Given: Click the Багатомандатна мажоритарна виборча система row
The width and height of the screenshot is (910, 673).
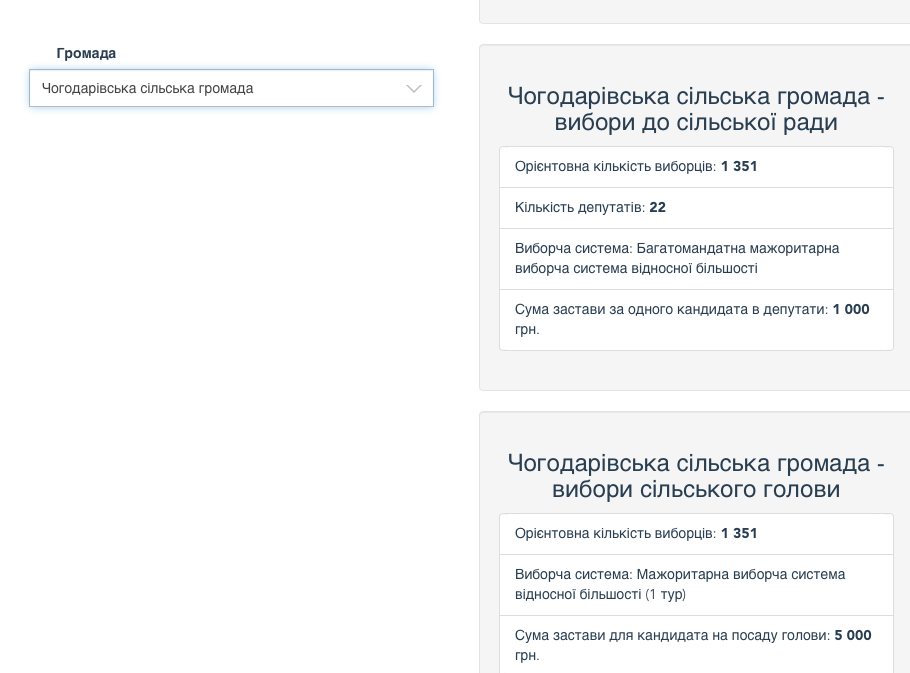Looking at the screenshot, I should 696,258.
